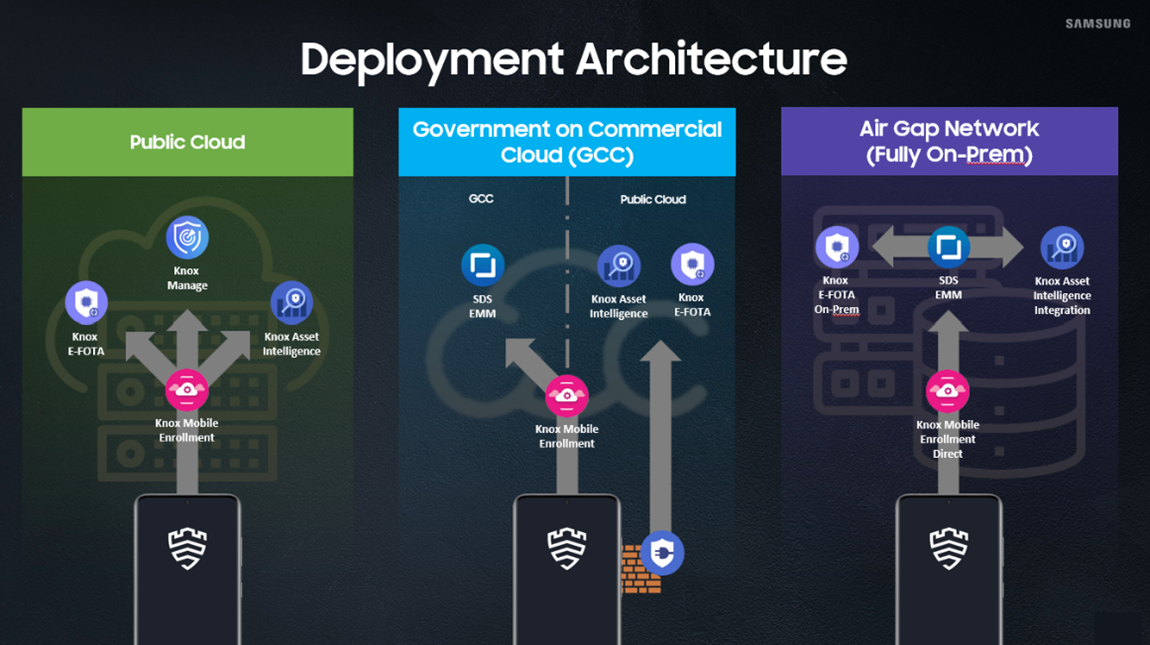Click the Knox Manage icon in Public Cloud
Viewport: 1150px width, 645px height.
(x=187, y=237)
